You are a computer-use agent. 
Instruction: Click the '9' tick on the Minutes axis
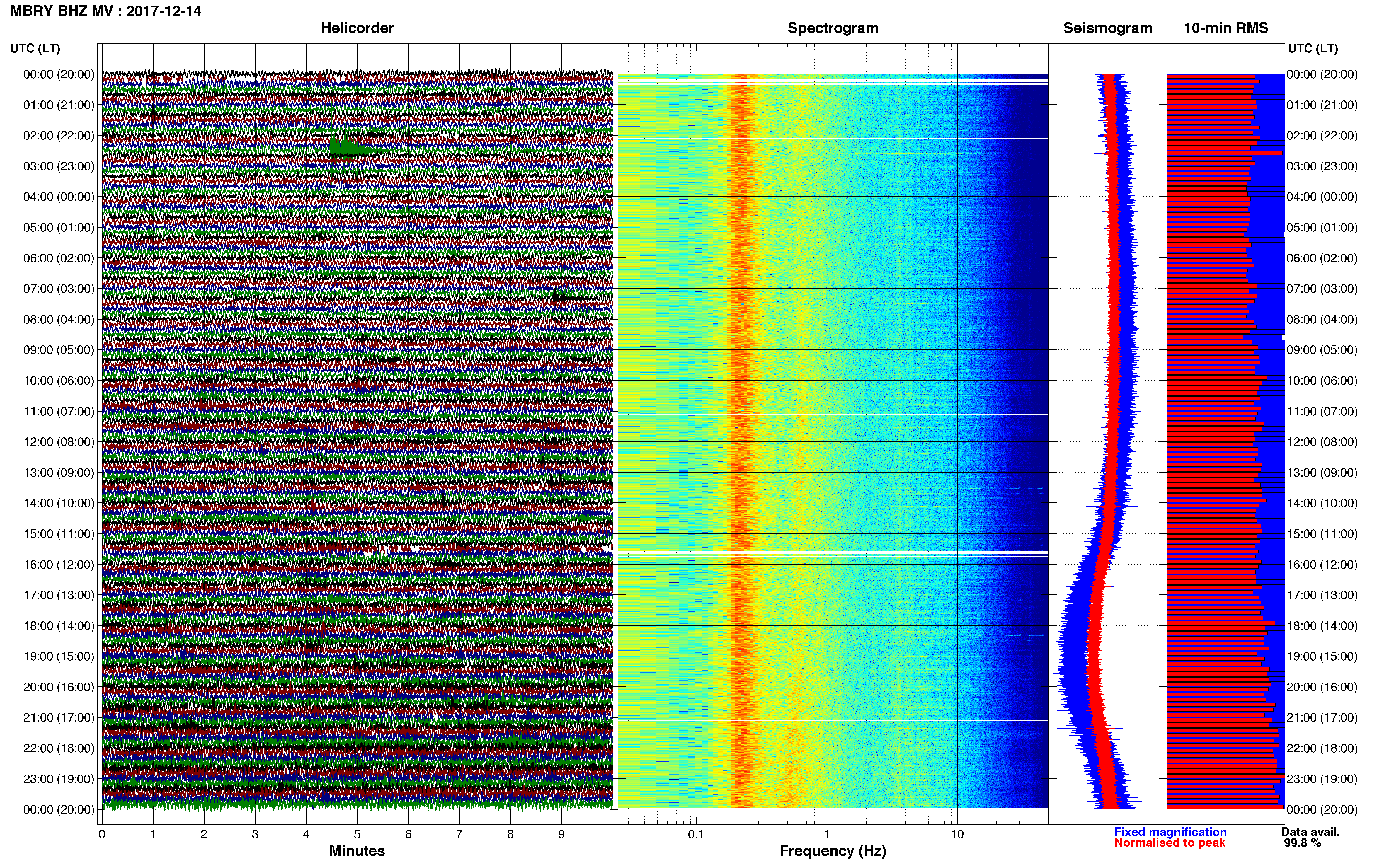click(561, 834)
